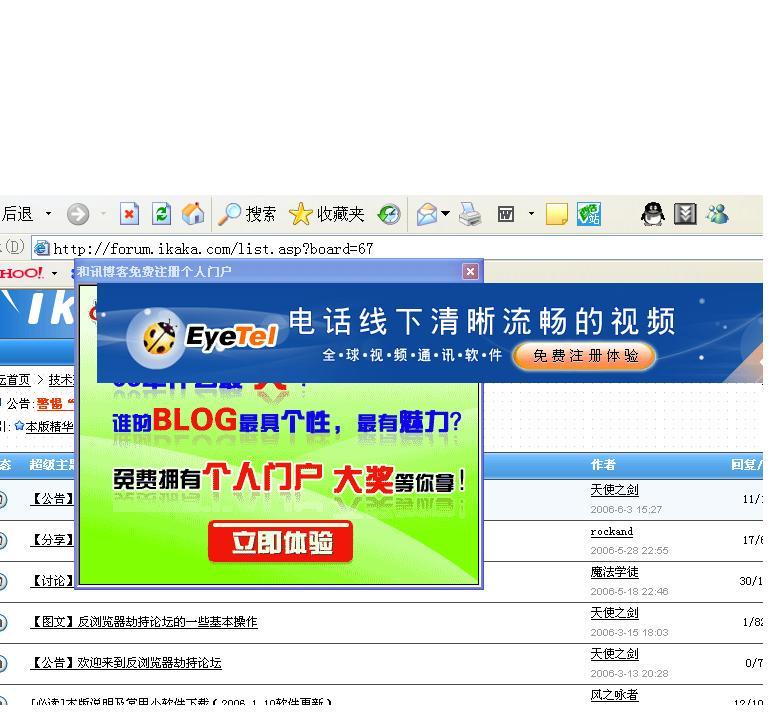Viewport: 770px width, 721px height.
Task: View author 魔法学徒 profile
Action: [614, 572]
